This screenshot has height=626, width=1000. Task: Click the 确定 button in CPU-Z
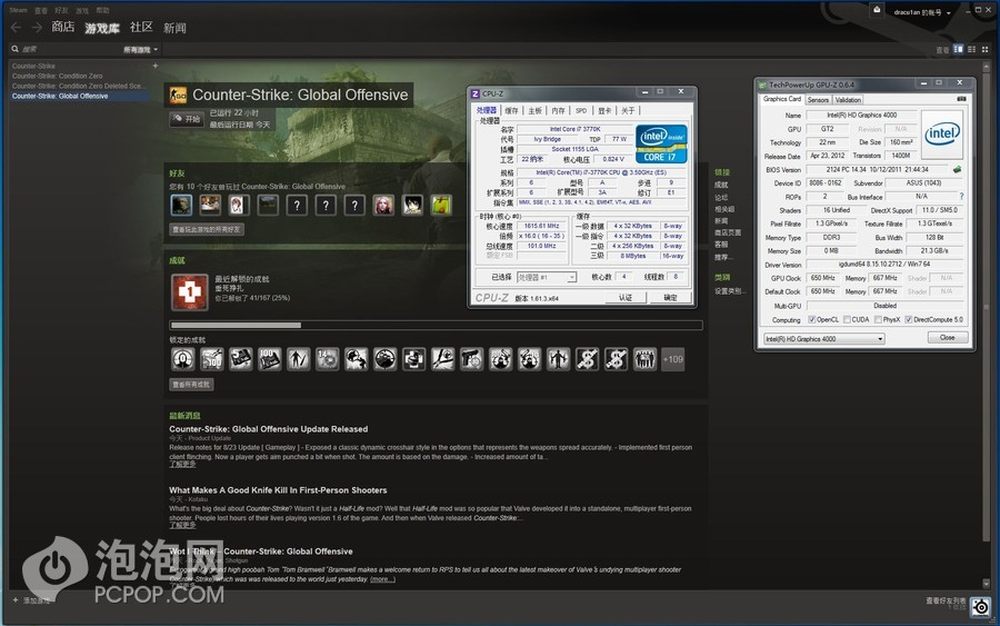pyautogui.click(x=670, y=298)
